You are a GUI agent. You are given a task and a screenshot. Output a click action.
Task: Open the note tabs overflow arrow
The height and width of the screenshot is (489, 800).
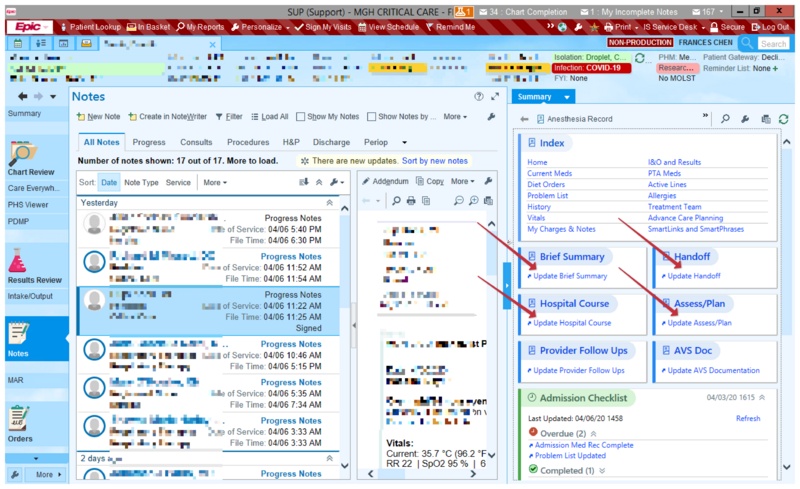point(405,142)
